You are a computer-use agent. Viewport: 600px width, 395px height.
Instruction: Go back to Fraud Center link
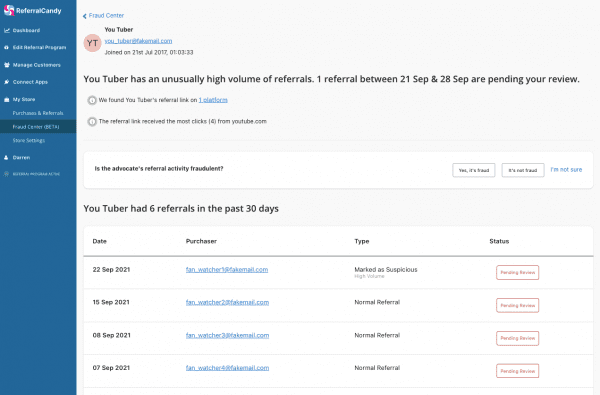click(x=106, y=16)
